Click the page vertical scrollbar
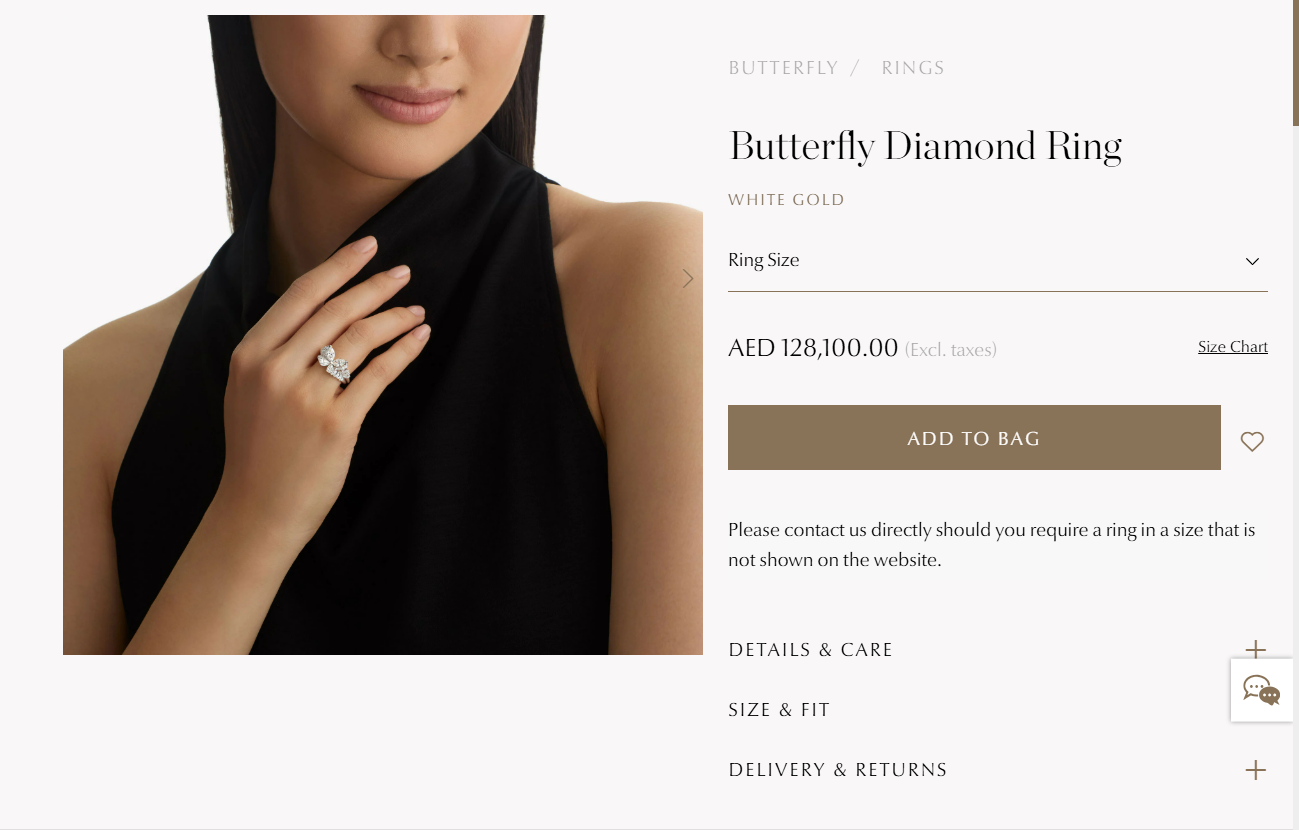This screenshot has height=830, width=1299. (x=1295, y=415)
